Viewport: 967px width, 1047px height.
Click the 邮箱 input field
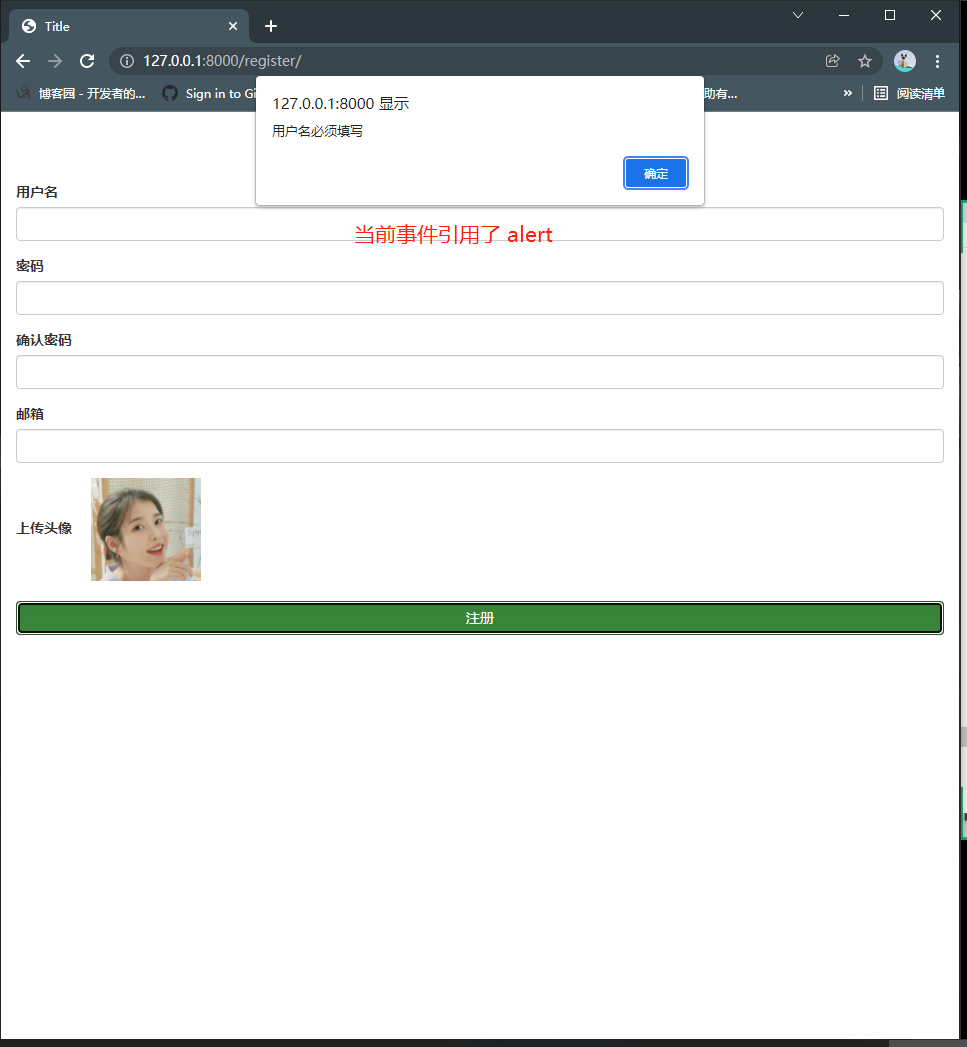479,446
